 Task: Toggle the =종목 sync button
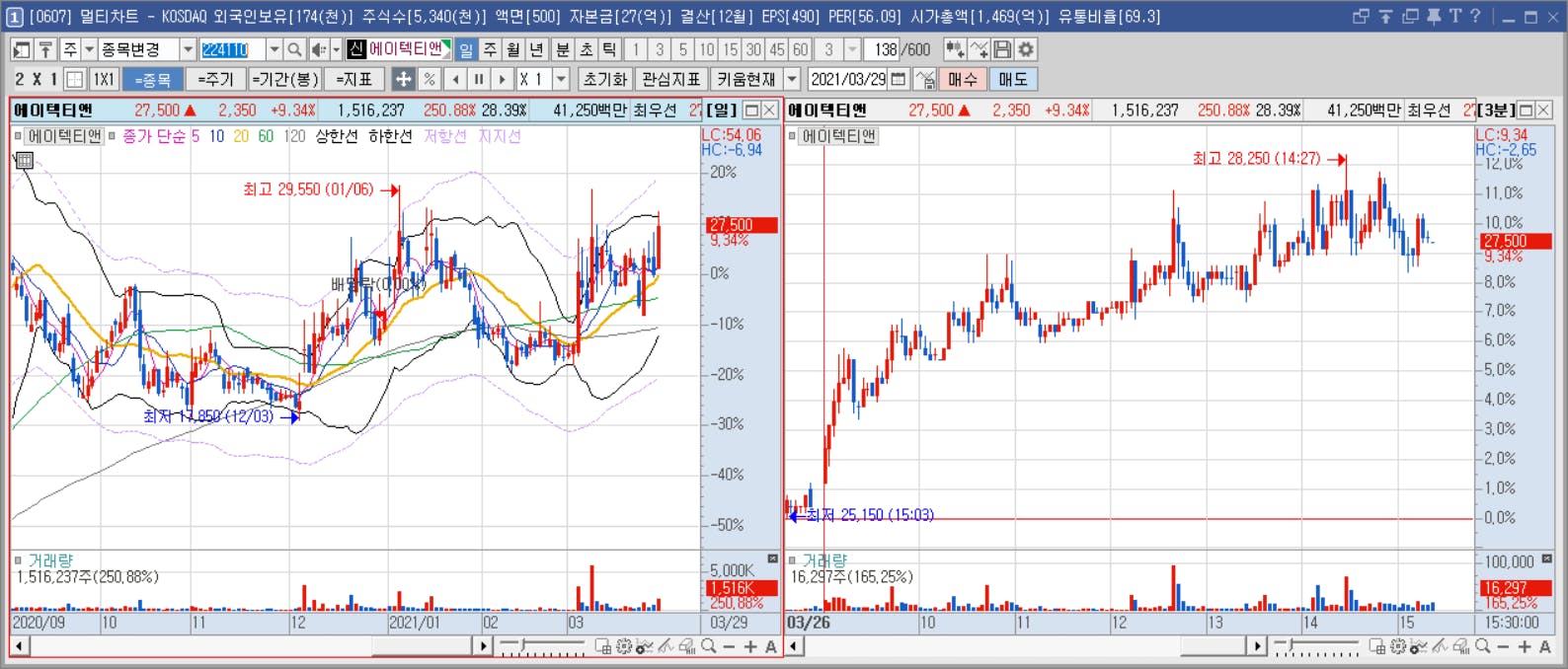tap(153, 79)
